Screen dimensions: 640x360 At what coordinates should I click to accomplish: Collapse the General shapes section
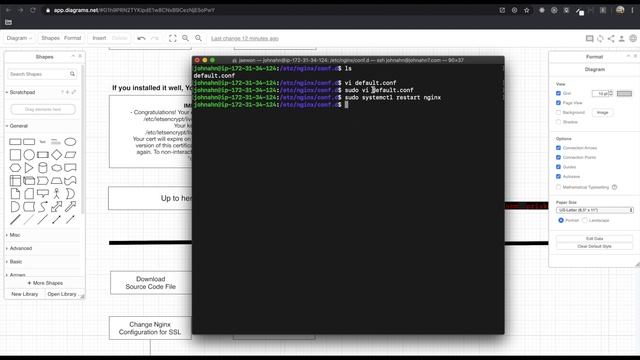pos(7,126)
